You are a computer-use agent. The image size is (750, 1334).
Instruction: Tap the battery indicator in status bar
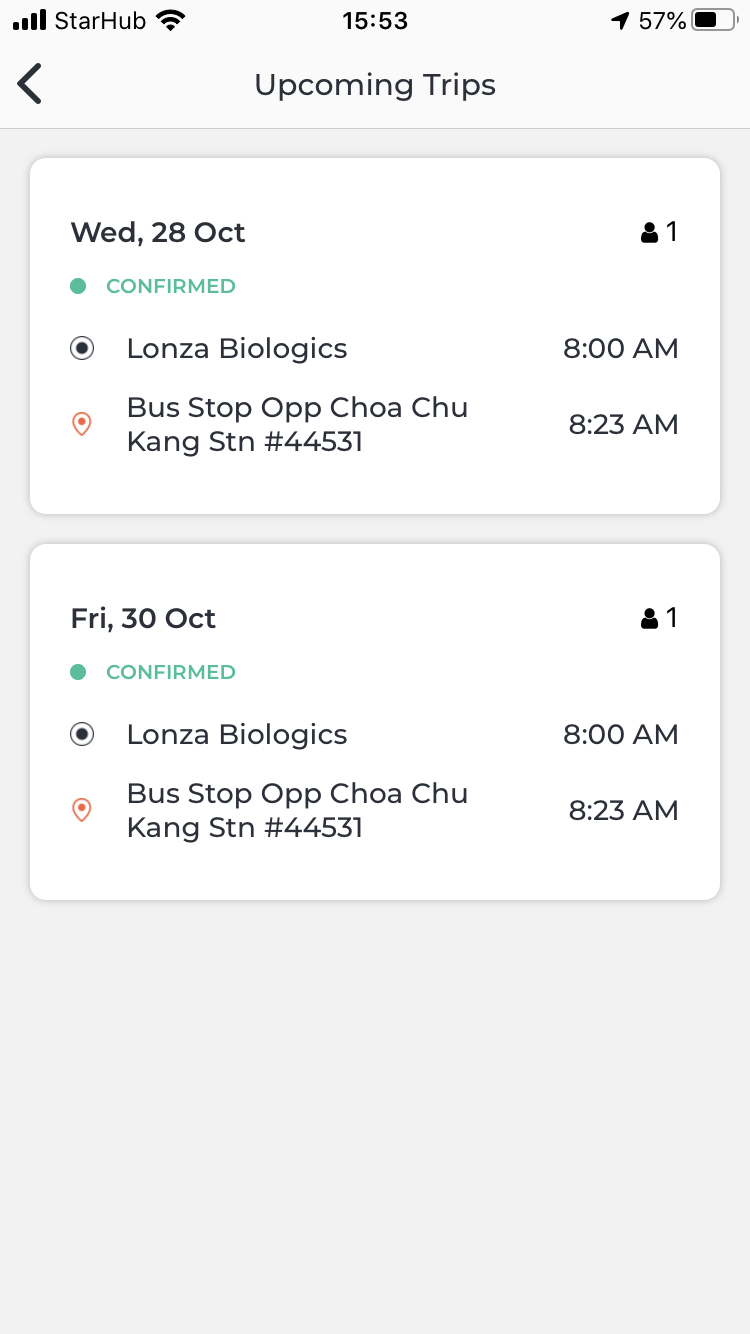713,21
